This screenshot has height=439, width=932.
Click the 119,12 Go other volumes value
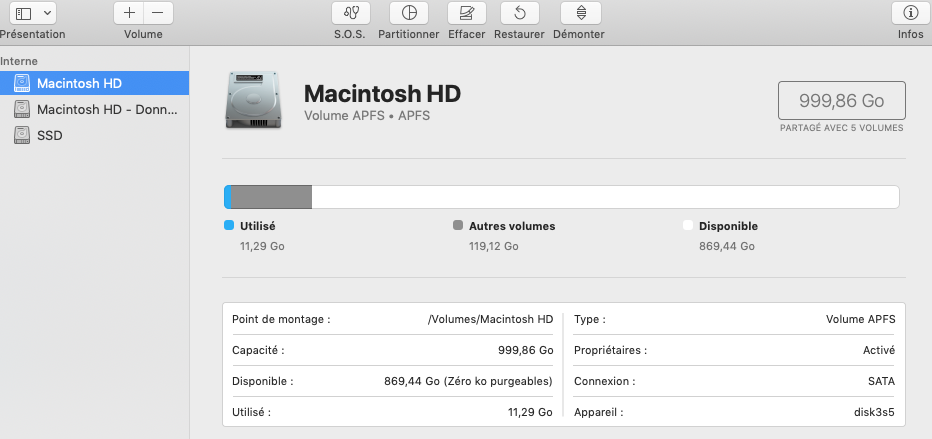pyautogui.click(x=493, y=246)
